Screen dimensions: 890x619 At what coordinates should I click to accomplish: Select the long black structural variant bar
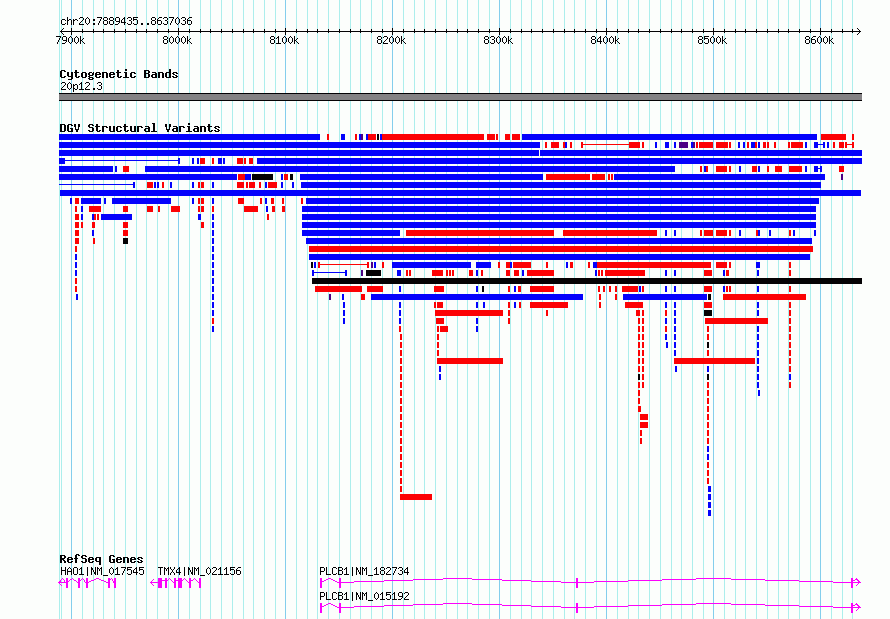587,281
